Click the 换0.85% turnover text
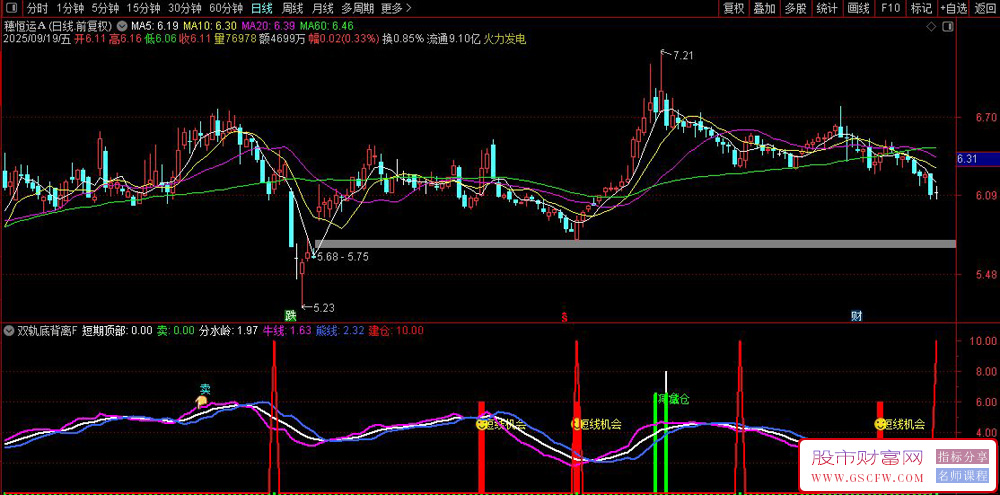Viewport: 1000px width, 495px height. pos(402,39)
